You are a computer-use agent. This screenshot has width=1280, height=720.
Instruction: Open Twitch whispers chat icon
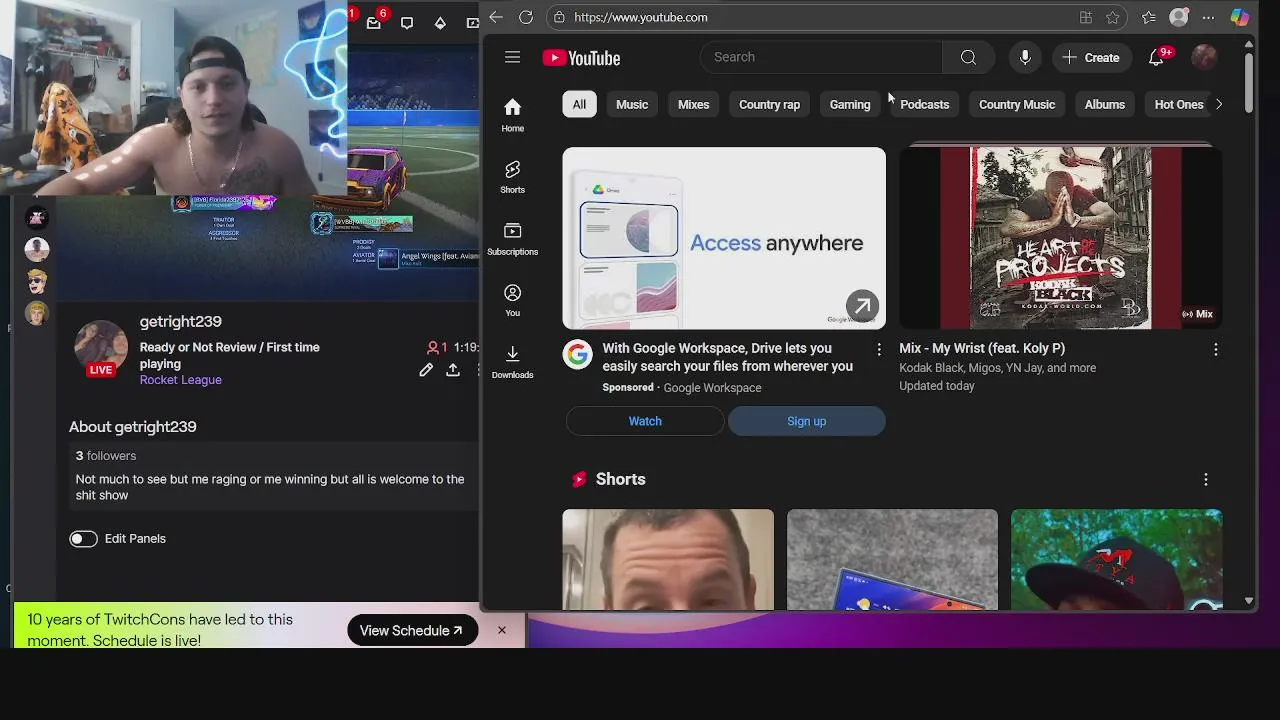coord(407,22)
